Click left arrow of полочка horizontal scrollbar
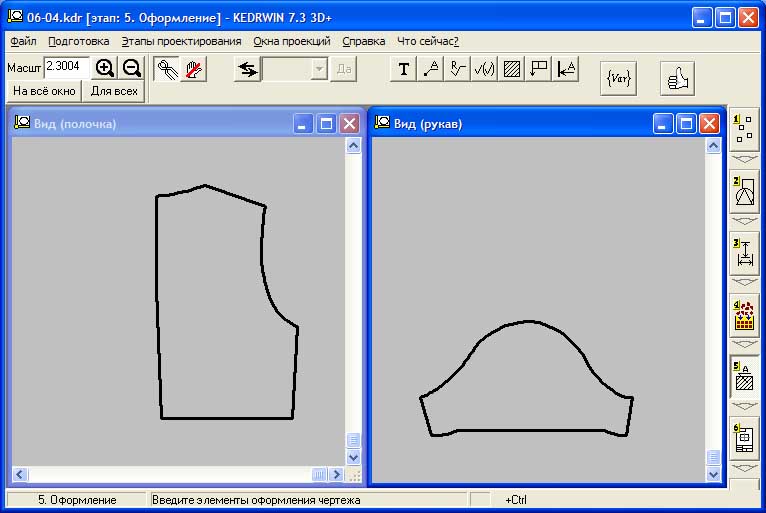The width and height of the screenshot is (766, 513). coord(20,474)
